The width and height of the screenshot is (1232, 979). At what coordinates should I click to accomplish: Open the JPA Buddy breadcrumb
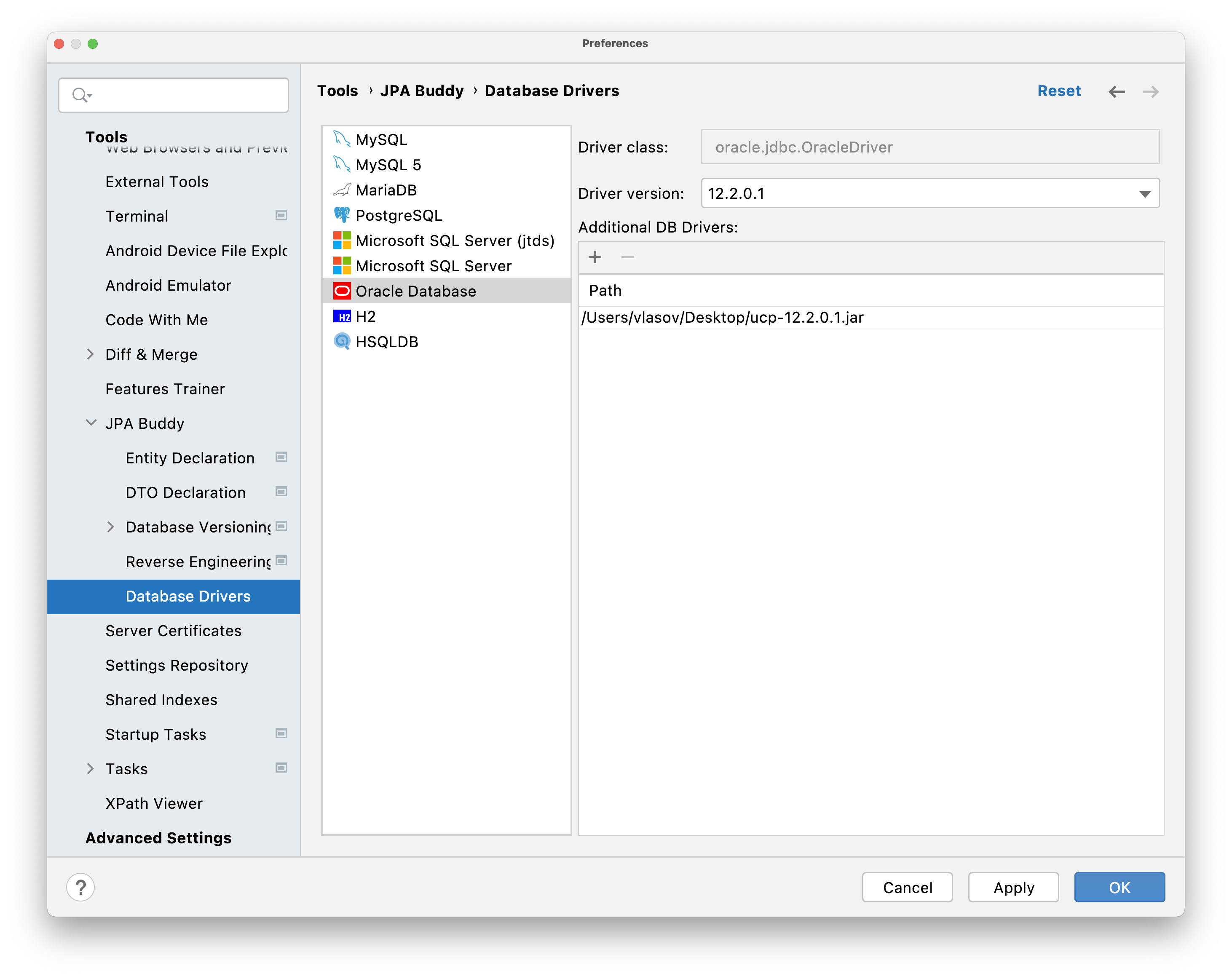pos(422,90)
